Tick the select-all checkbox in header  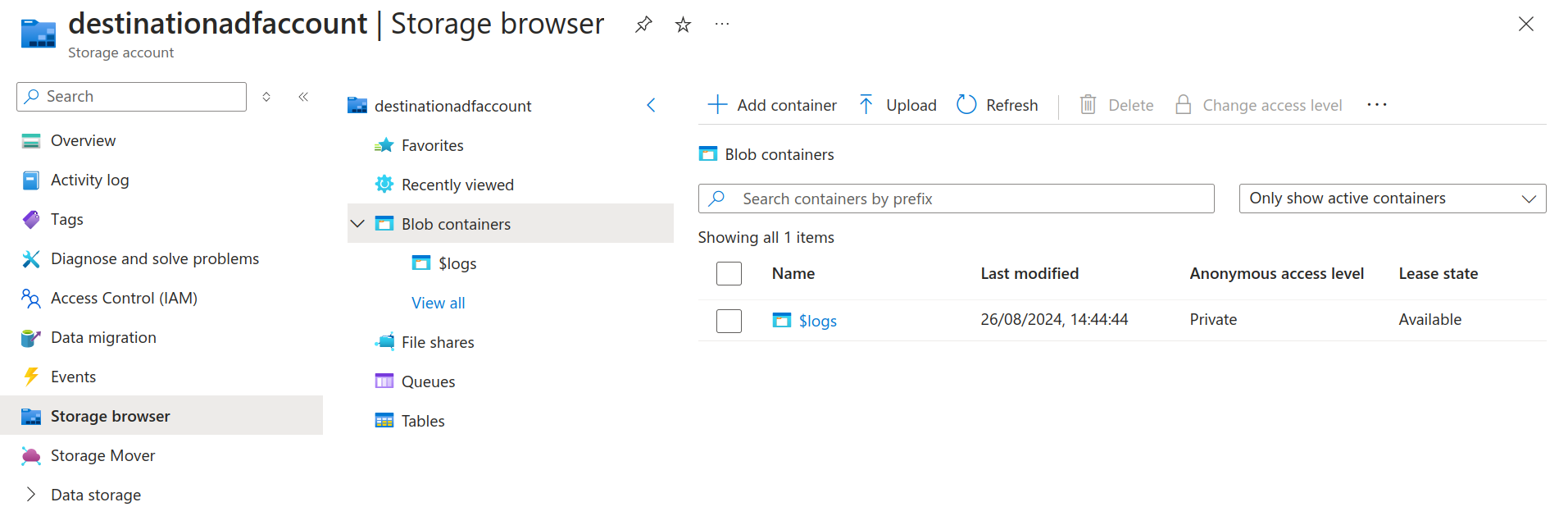pos(729,273)
